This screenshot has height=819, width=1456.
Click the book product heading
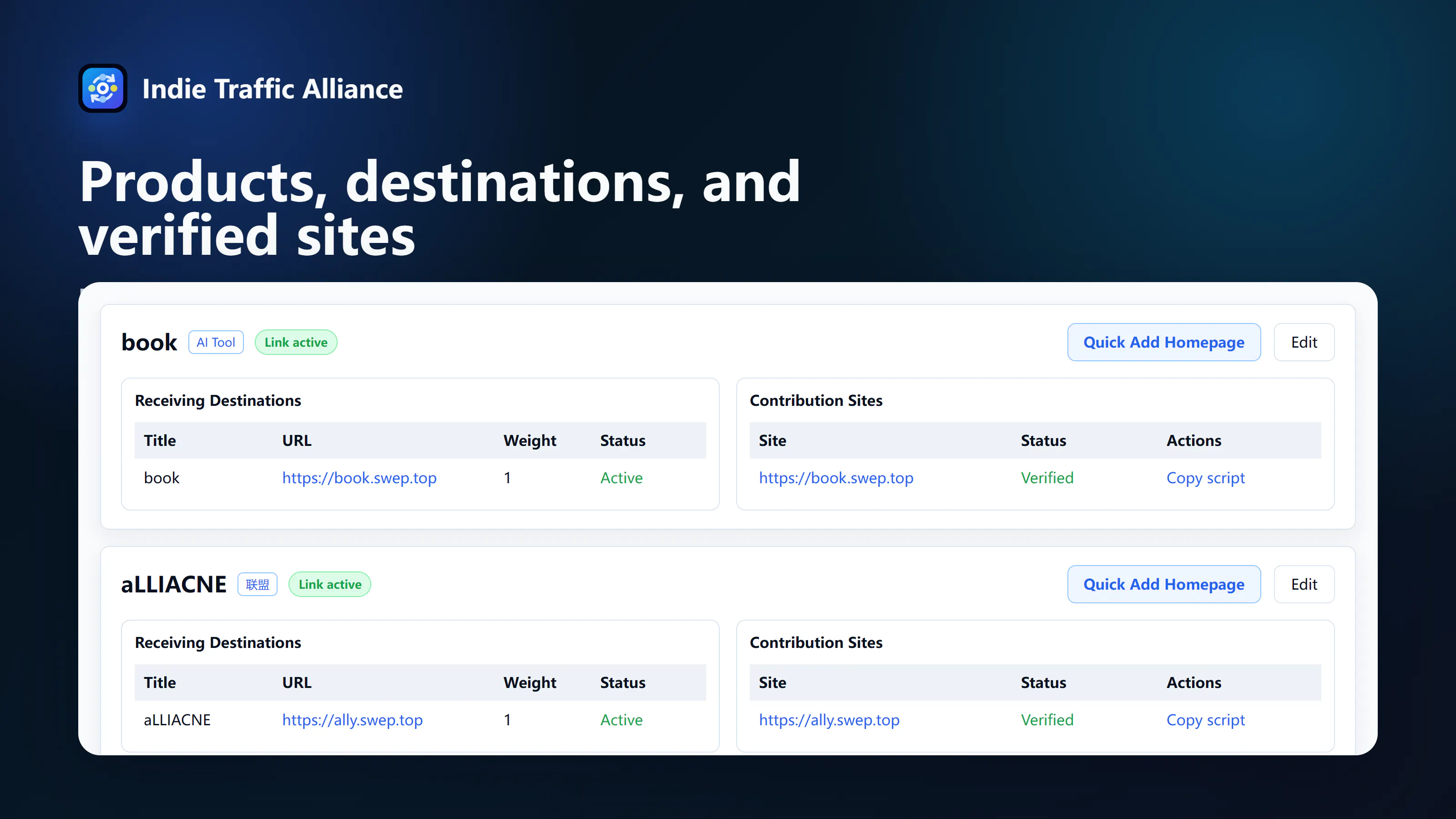(x=149, y=342)
